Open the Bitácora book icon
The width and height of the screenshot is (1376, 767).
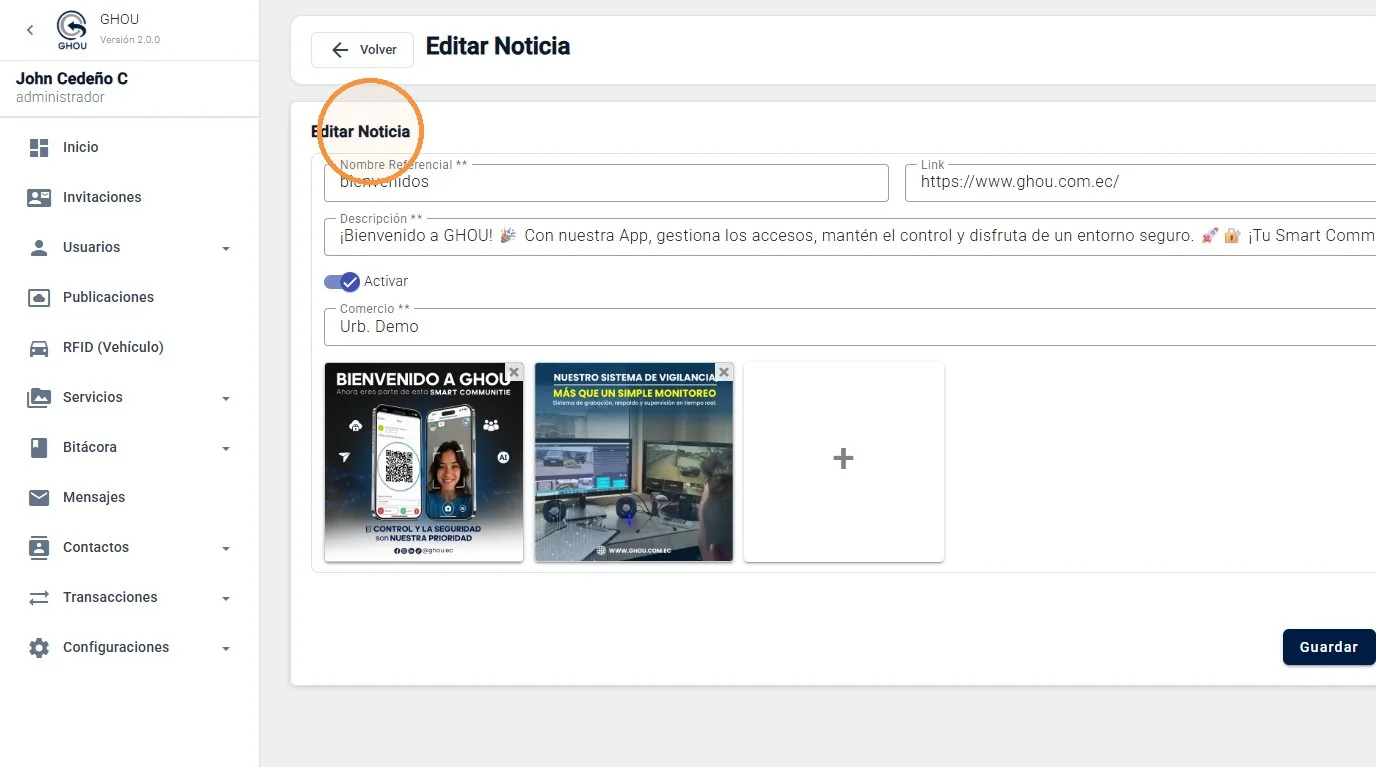pos(39,448)
